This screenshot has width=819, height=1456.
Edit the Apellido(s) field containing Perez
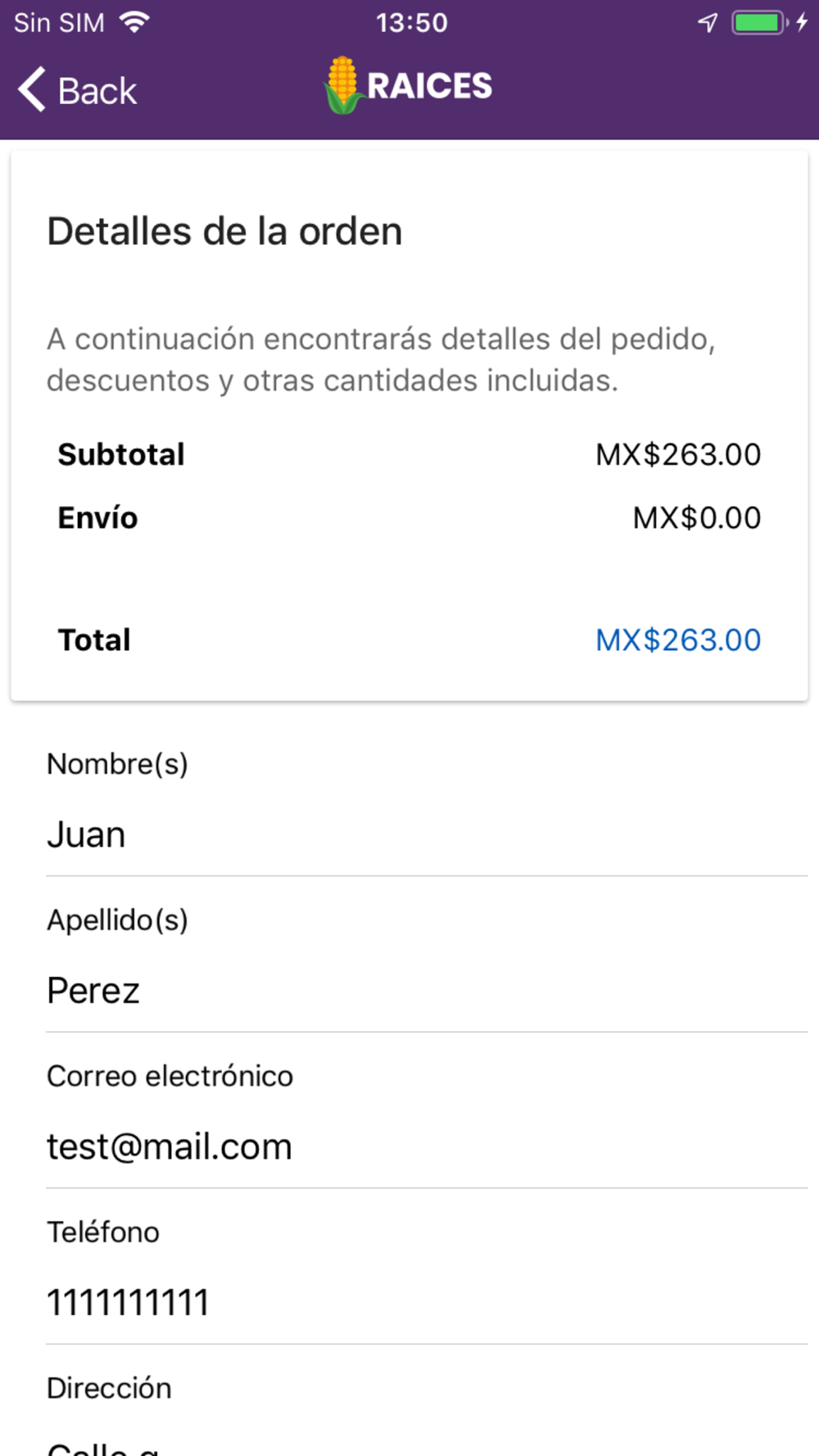[426, 991]
